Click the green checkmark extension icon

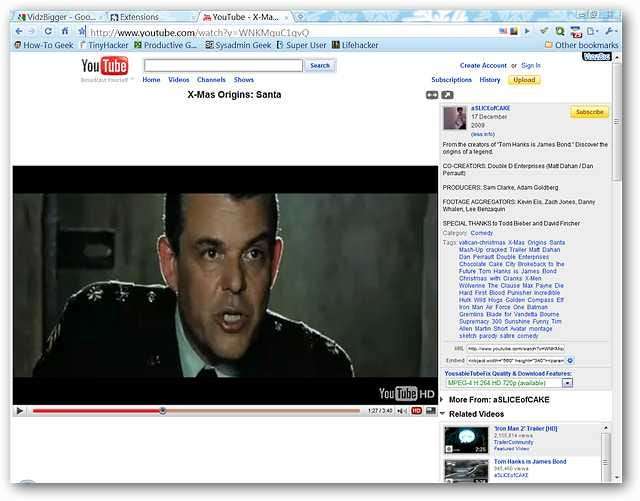[x=544, y=31]
